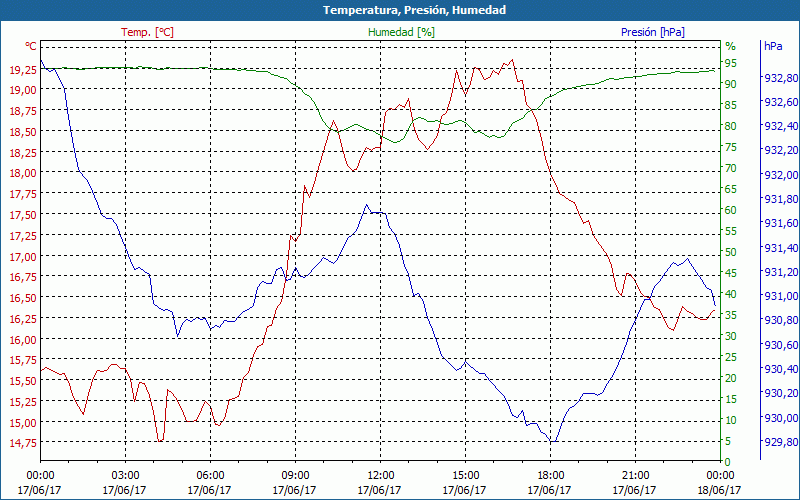The image size is (800, 500).
Task: Select the green 'Humedad [%]' legend label
Action: click(401, 32)
